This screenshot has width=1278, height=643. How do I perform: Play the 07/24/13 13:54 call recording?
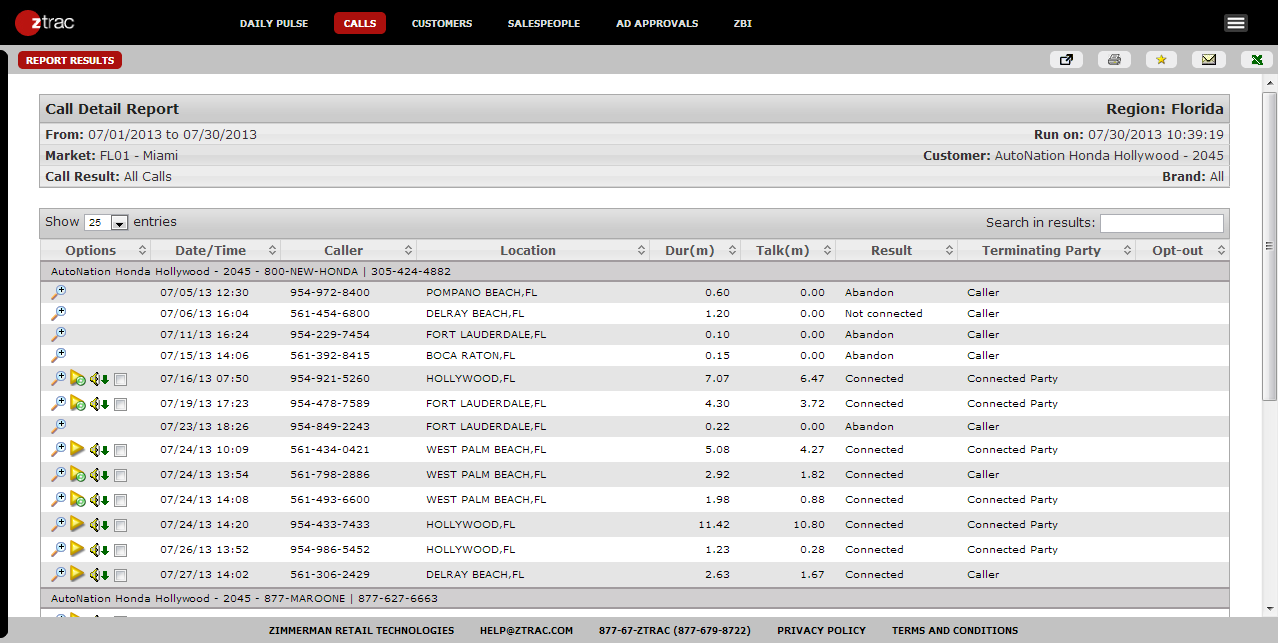pyautogui.click(x=78, y=474)
